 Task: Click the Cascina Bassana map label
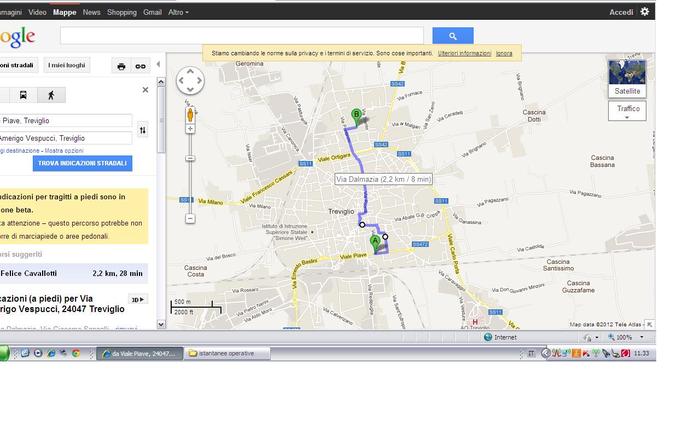(602, 161)
